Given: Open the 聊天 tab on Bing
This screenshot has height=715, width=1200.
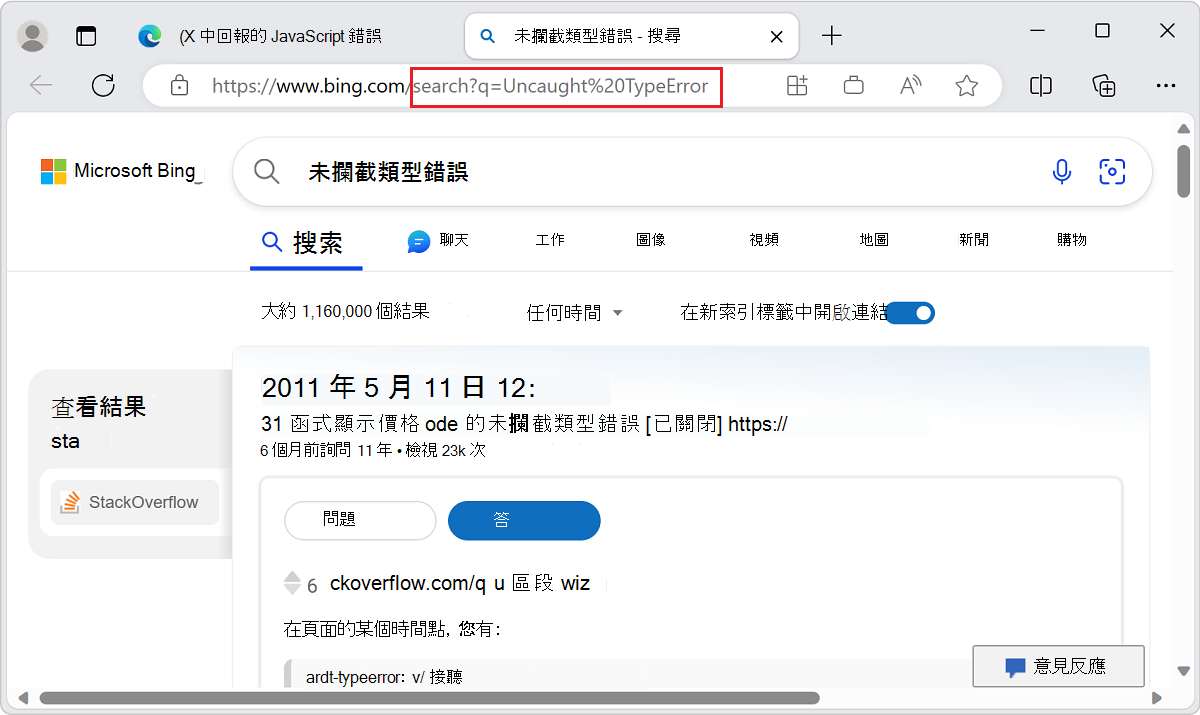Looking at the screenshot, I should point(438,240).
